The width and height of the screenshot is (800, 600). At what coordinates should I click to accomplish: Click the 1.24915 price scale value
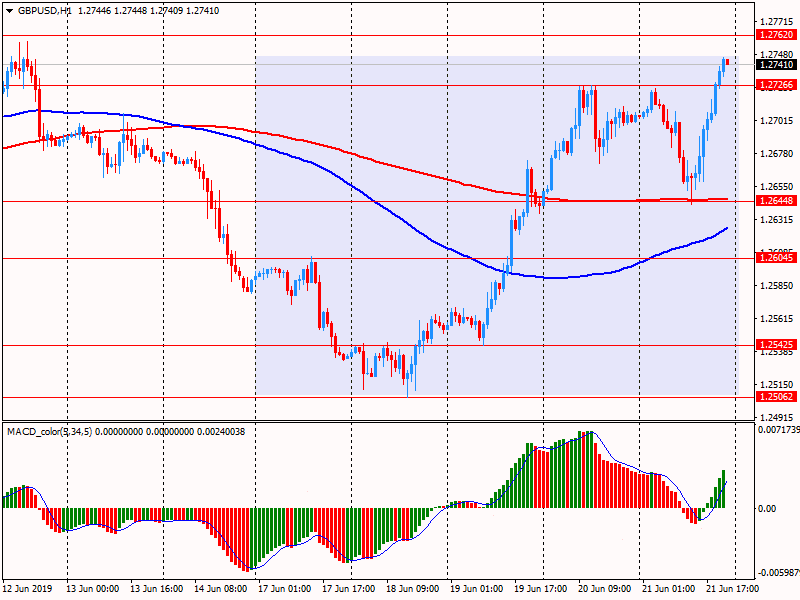pyautogui.click(x=777, y=417)
